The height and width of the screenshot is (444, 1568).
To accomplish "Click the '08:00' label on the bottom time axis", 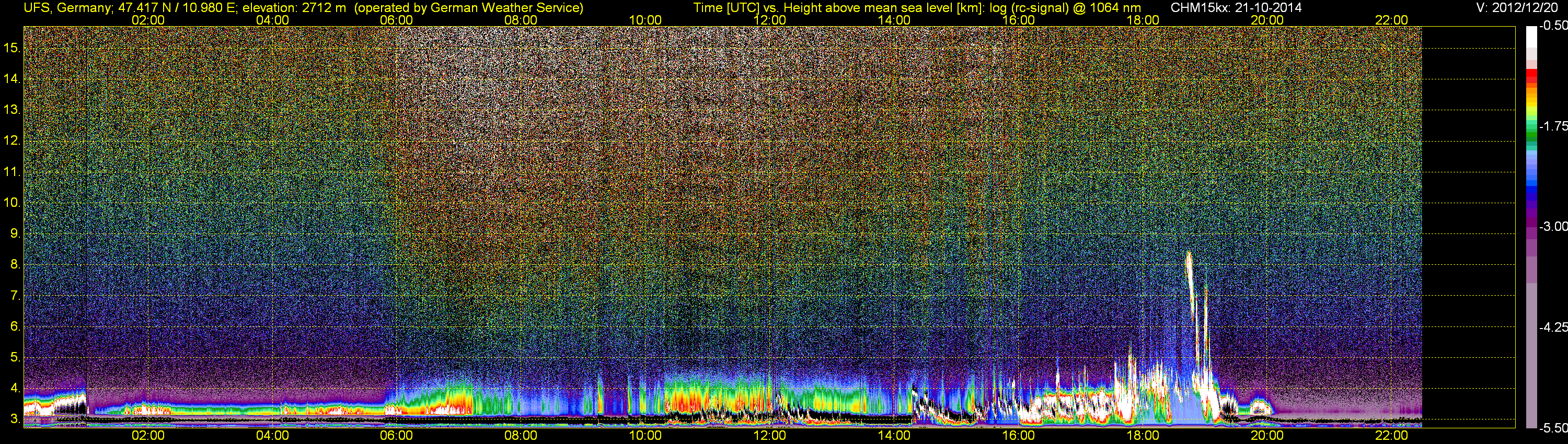I will pyautogui.click(x=521, y=436).
